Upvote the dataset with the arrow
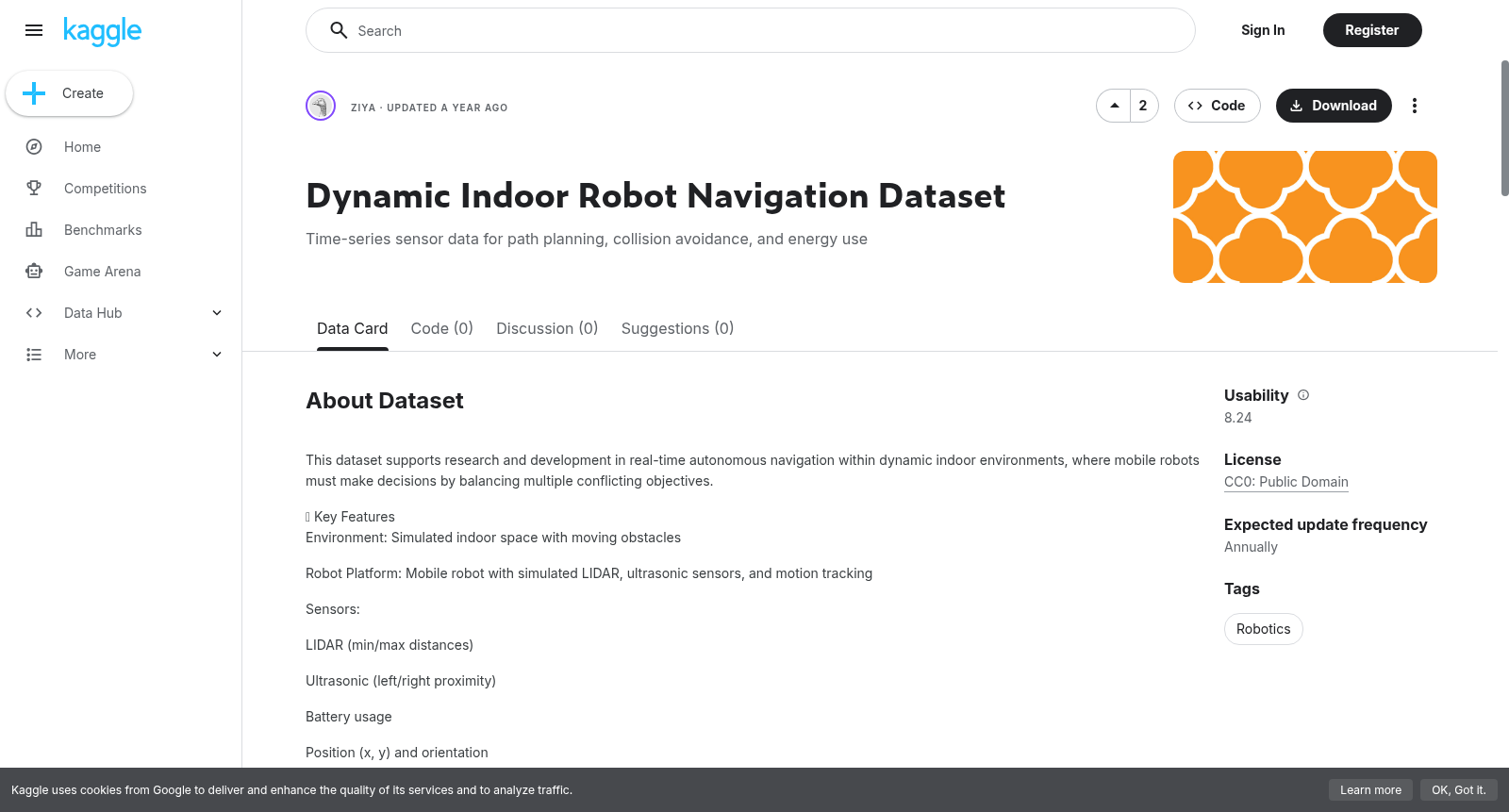1509x812 pixels. click(1114, 106)
